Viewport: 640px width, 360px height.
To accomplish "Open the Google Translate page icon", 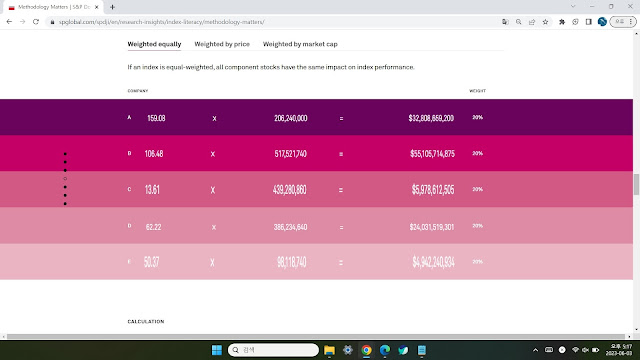I will coord(505,22).
